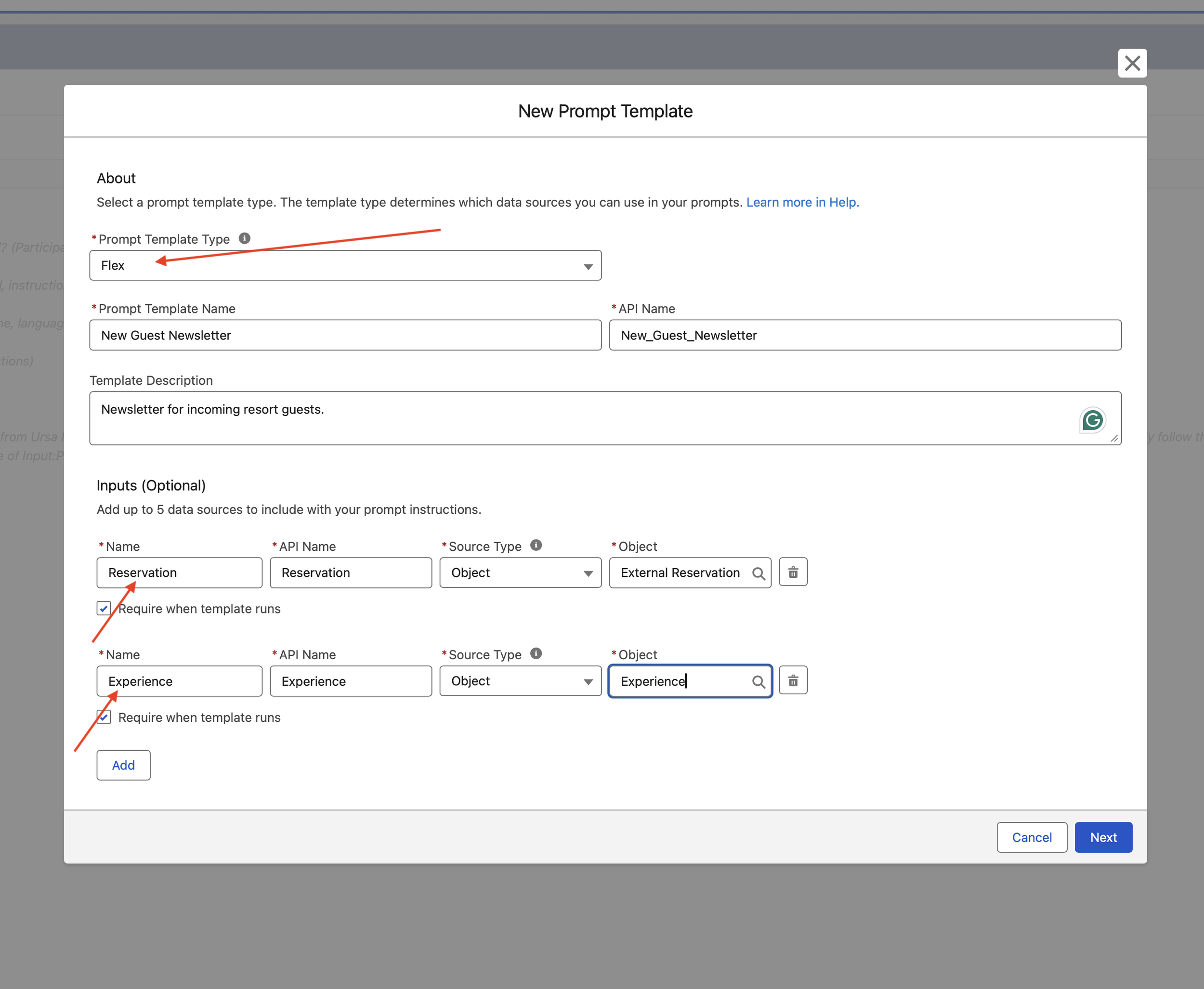
Task: Click search icon in Experience object field
Action: [x=758, y=681]
